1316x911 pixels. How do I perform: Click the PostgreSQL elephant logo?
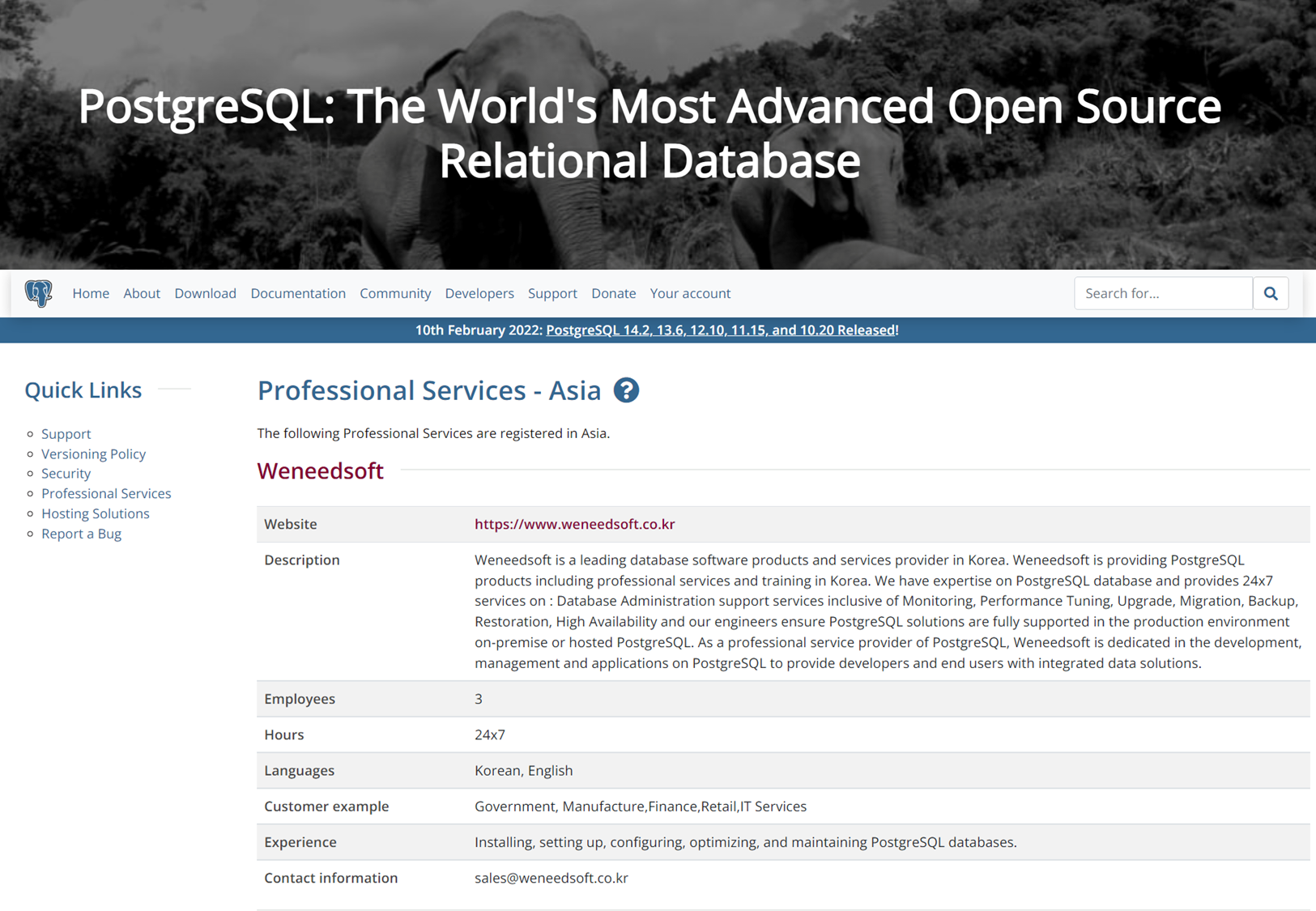point(38,293)
